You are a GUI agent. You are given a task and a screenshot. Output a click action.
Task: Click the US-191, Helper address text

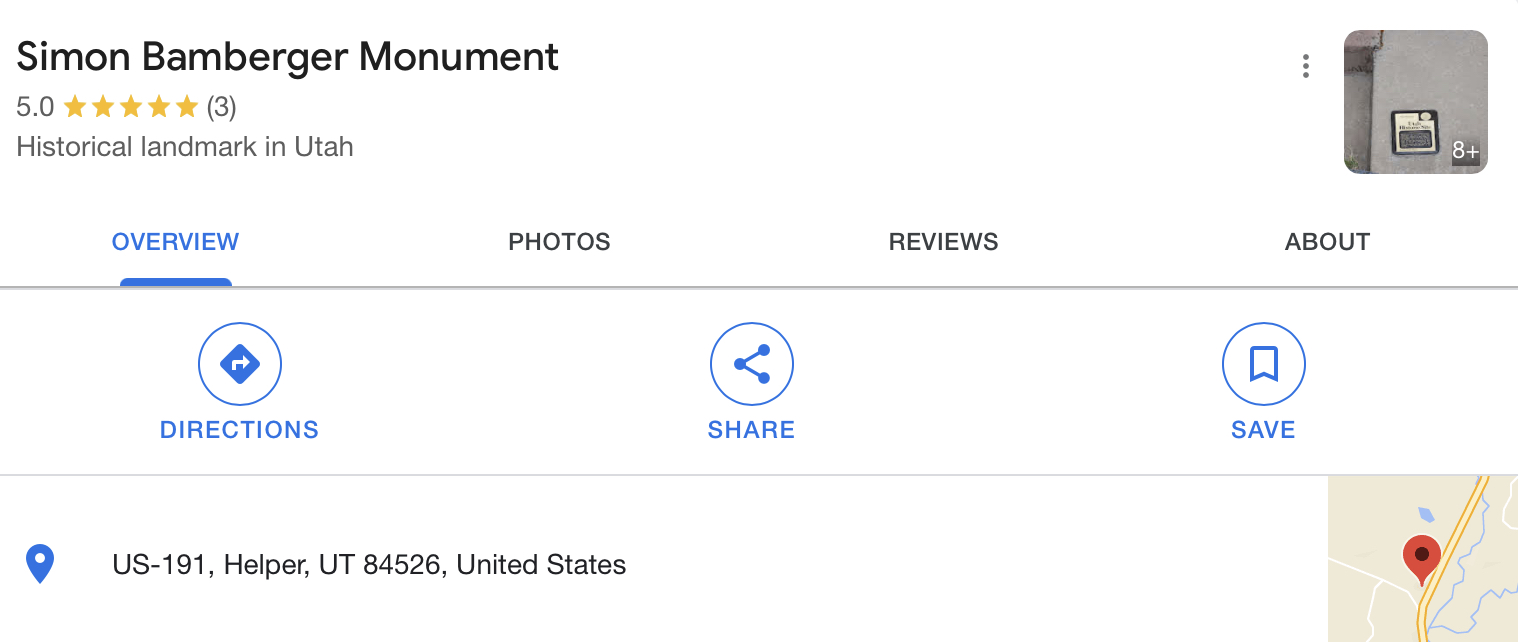point(369,565)
